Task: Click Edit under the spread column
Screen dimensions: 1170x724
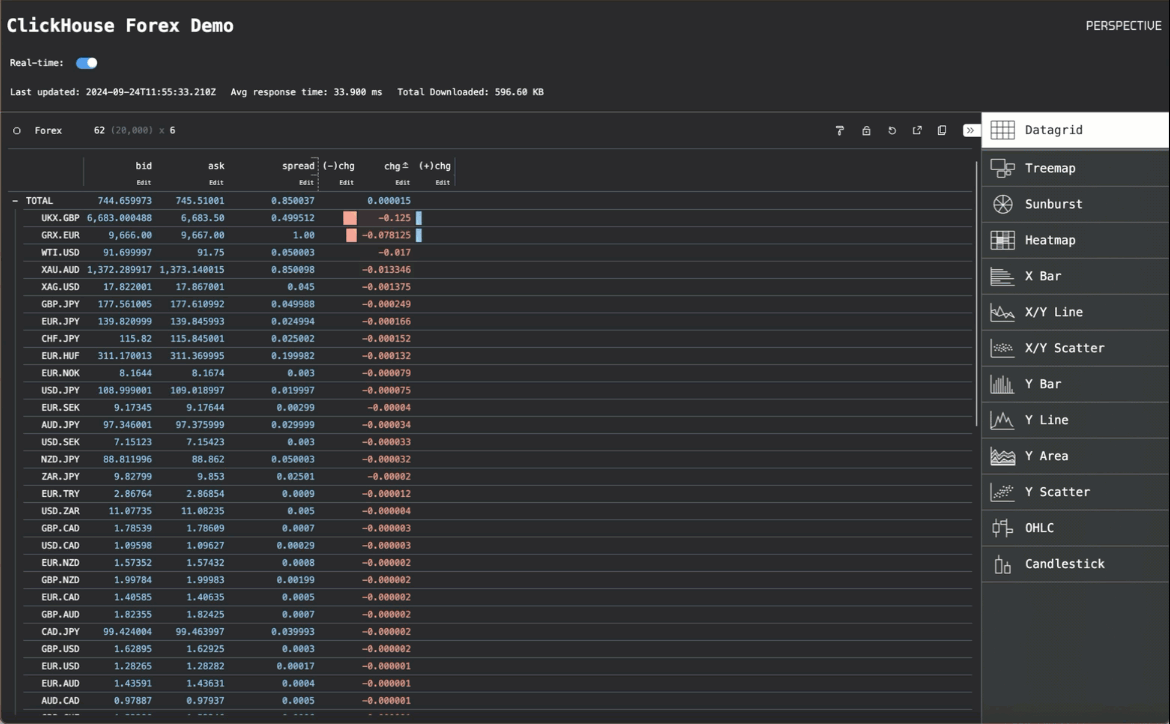Action: (306, 183)
